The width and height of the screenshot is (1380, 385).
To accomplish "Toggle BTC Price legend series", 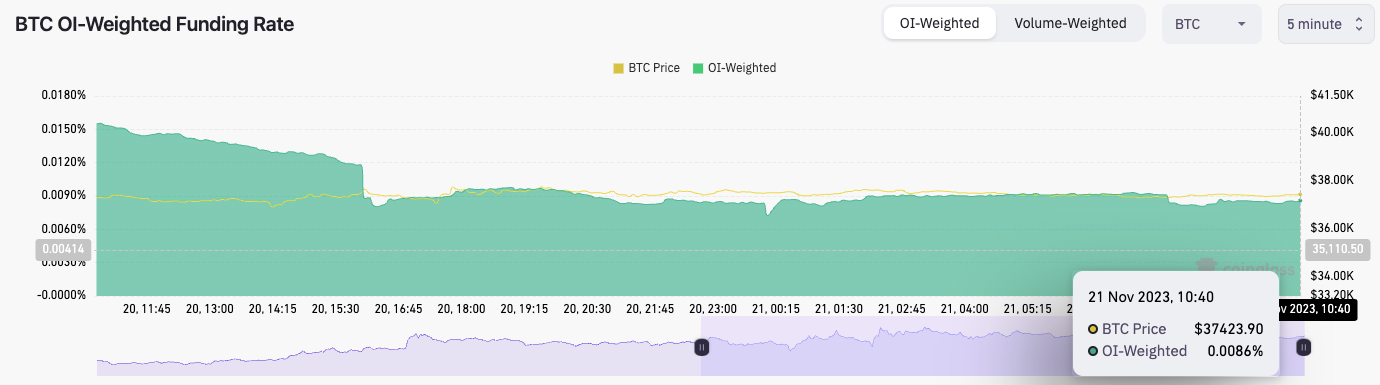I will (647, 68).
